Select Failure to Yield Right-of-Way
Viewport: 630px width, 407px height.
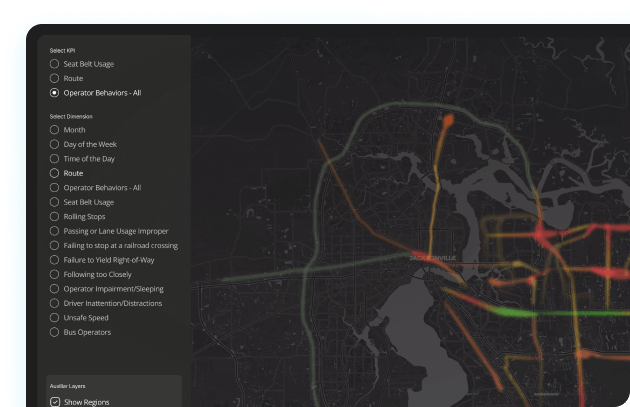click(x=55, y=260)
